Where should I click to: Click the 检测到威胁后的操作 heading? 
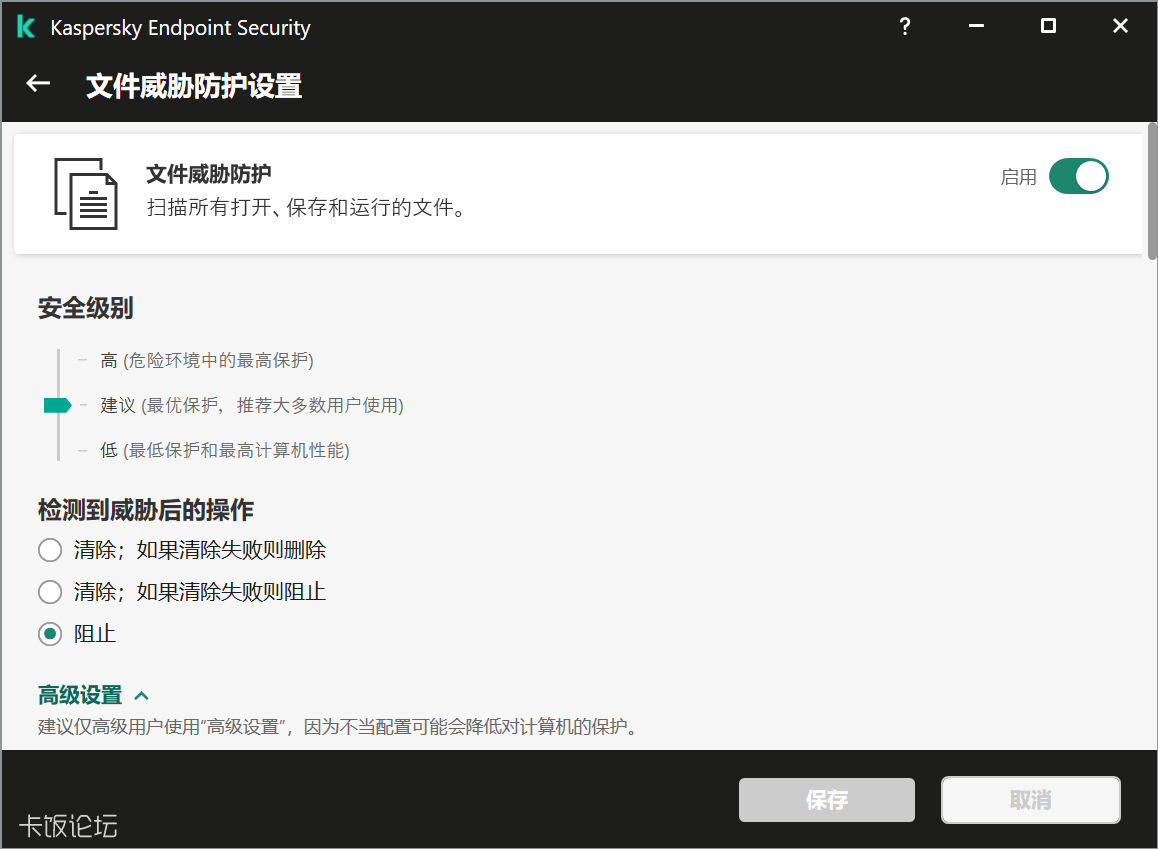coord(145,510)
